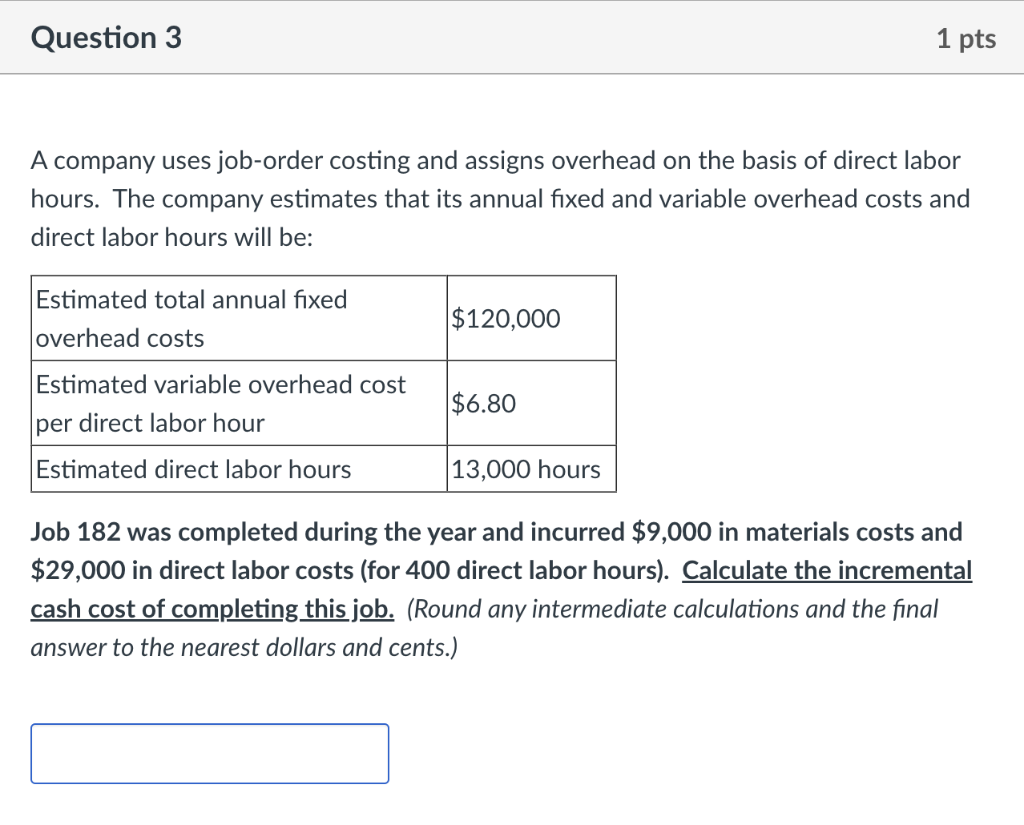
Task: Click inside the blue-outlined answer box
Action: (210, 753)
